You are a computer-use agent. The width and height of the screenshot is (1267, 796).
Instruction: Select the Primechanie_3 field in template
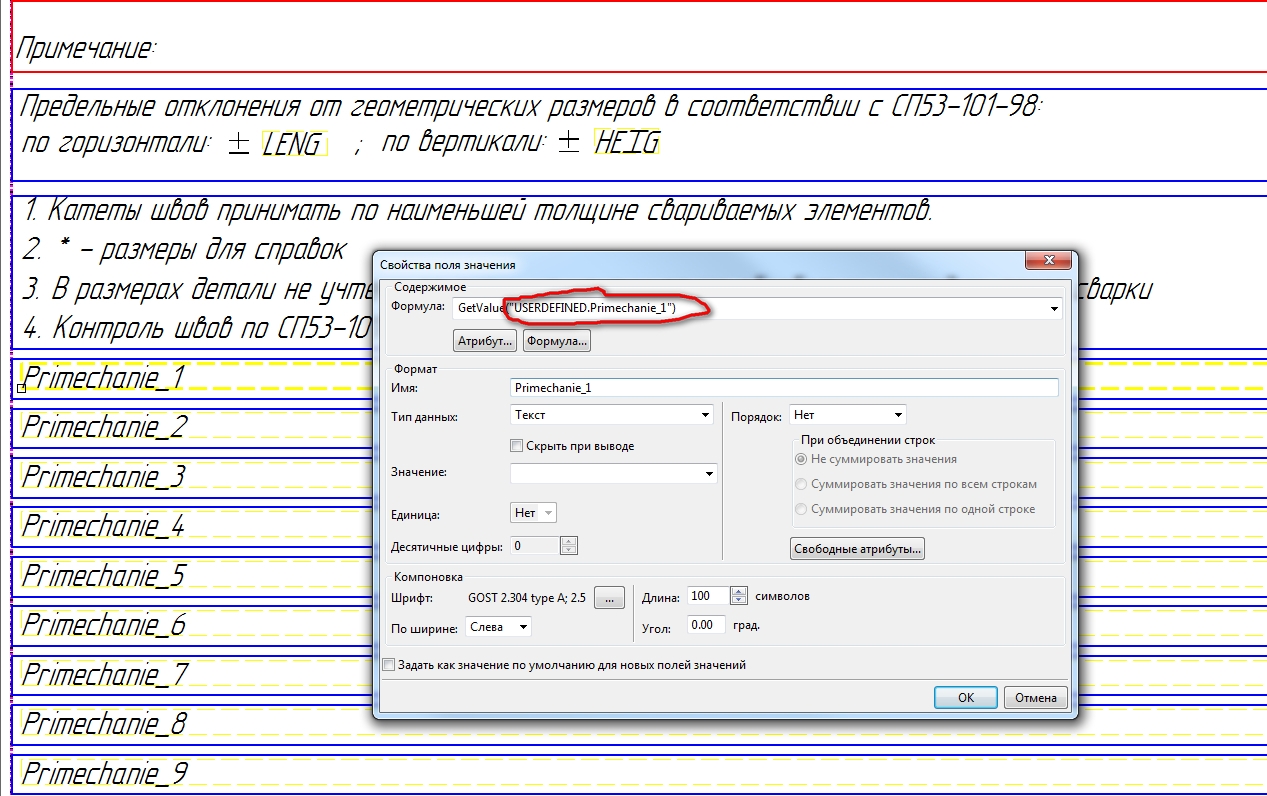click(x=104, y=476)
